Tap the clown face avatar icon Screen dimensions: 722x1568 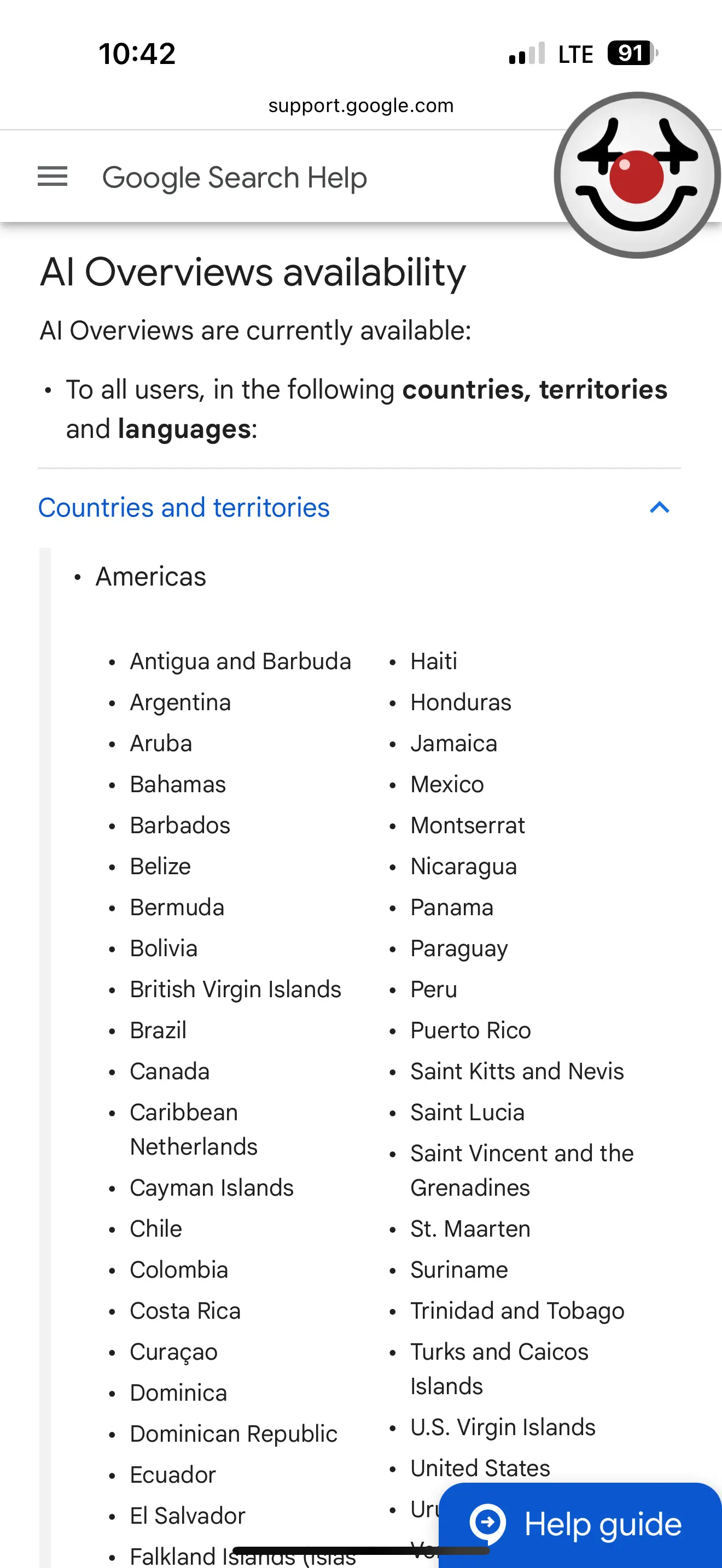tap(637, 175)
